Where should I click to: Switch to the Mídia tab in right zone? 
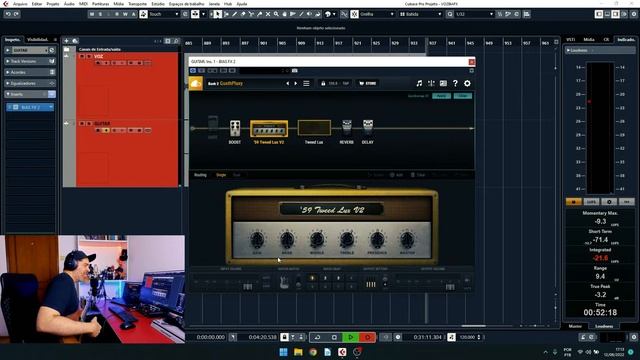click(589, 40)
